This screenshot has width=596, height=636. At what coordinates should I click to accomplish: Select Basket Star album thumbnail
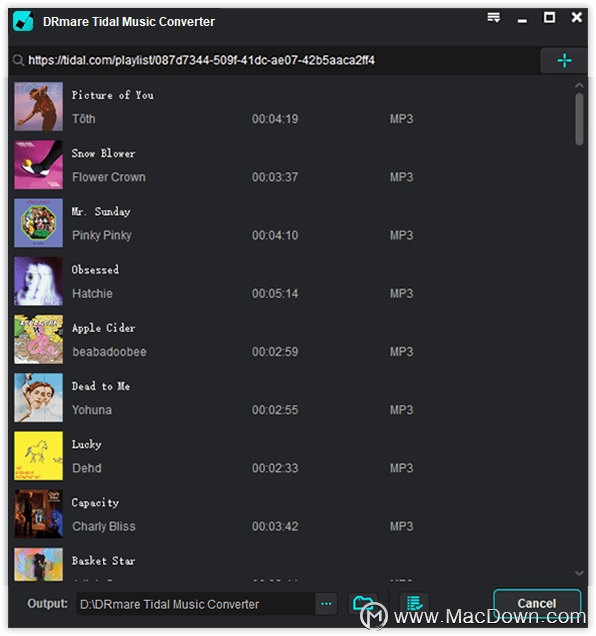39,565
